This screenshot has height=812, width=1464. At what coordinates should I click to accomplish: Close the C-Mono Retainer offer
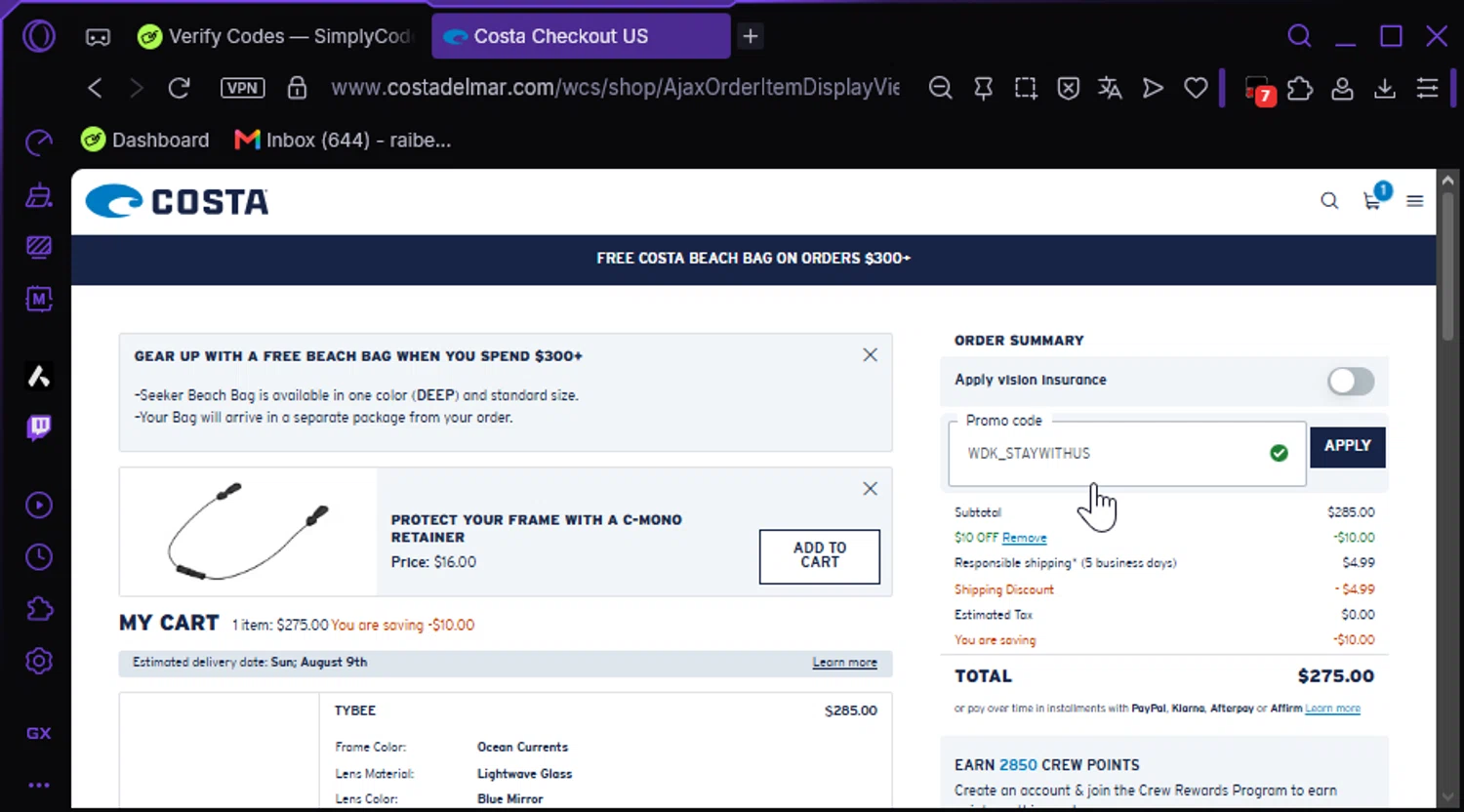[x=870, y=489]
